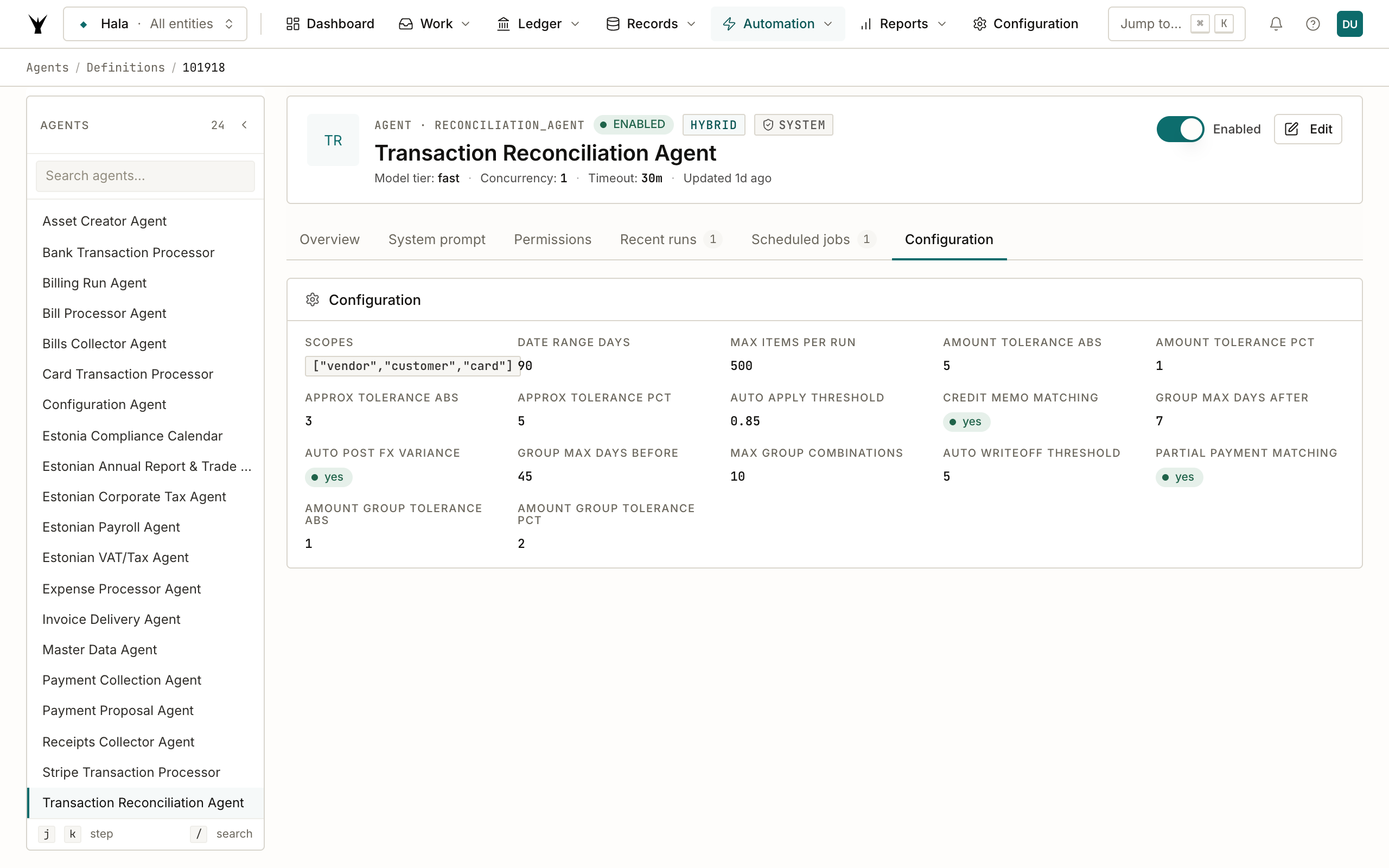The height and width of the screenshot is (868, 1389).
Task: Click the Group Max Days Before value 45
Action: 525,476
